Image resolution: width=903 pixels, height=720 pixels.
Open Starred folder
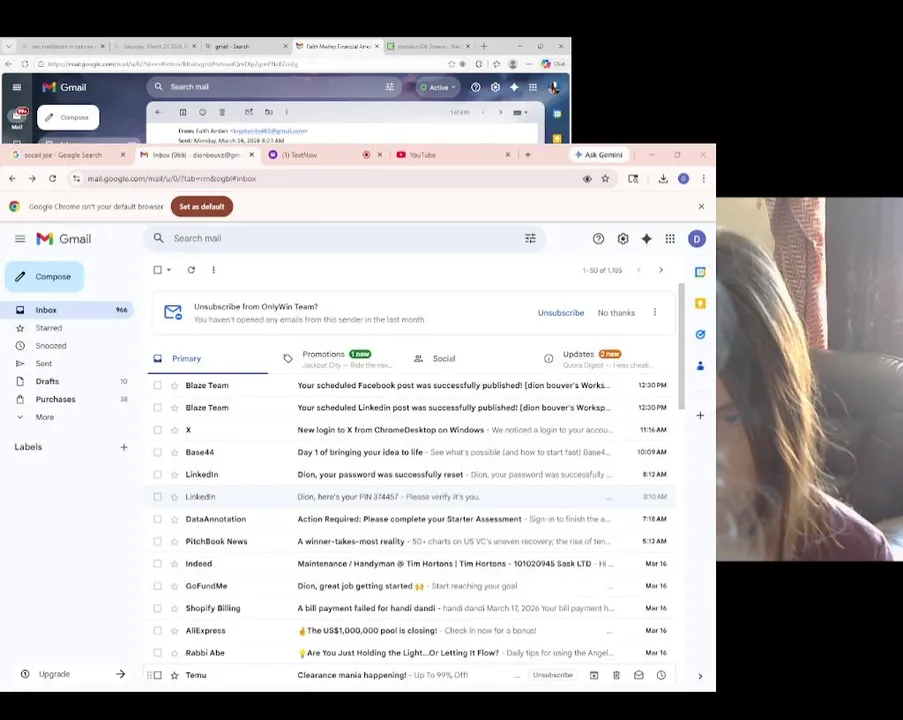point(48,328)
